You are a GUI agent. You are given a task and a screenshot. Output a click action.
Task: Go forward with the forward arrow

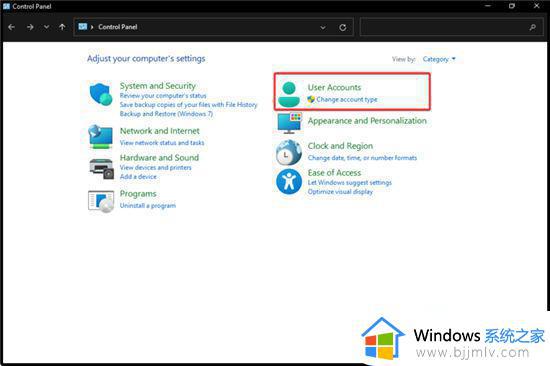[30, 27]
